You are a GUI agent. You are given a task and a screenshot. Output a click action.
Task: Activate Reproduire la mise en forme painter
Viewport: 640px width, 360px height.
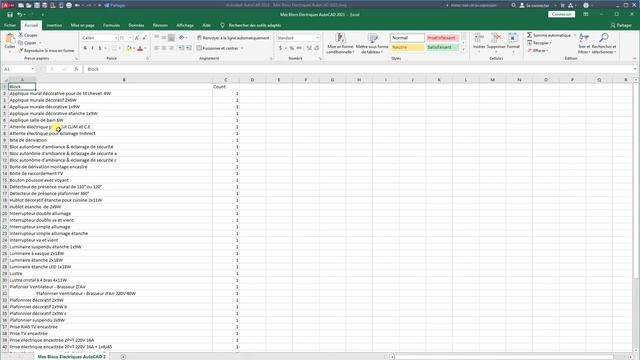[46, 51]
